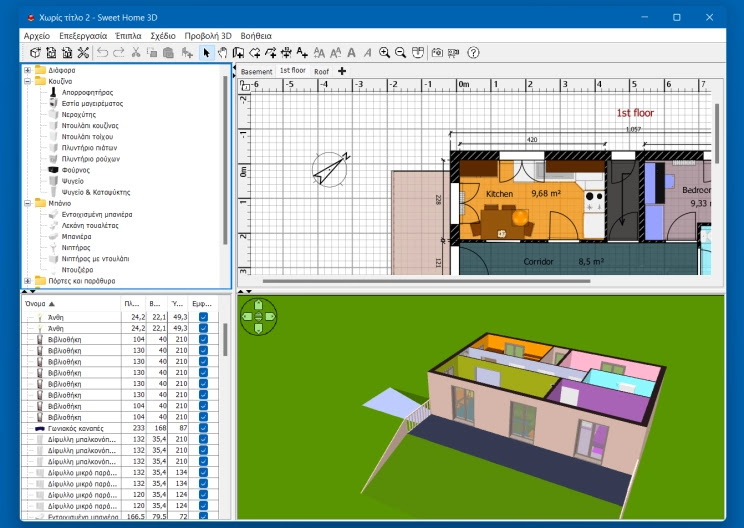
Task: Click the catalog tree's vertical scrollbar
Action: pos(225,160)
